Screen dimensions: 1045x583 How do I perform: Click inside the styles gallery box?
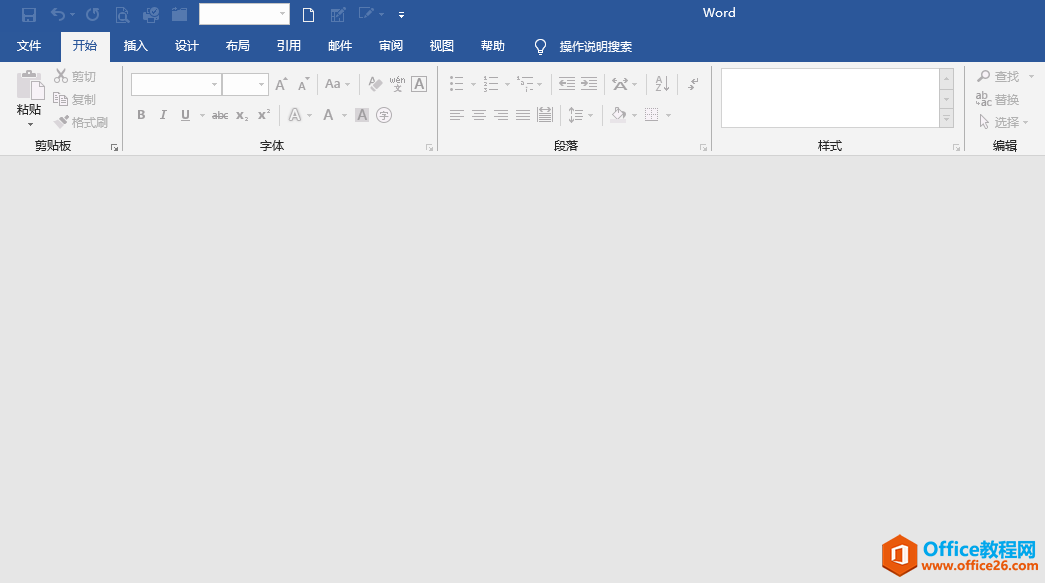tap(830, 98)
